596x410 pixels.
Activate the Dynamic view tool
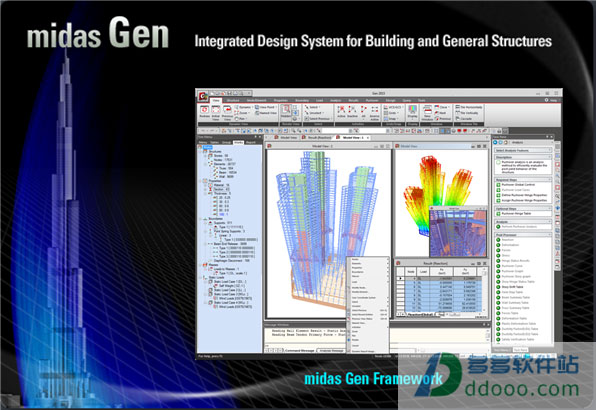(x=244, y=107)
